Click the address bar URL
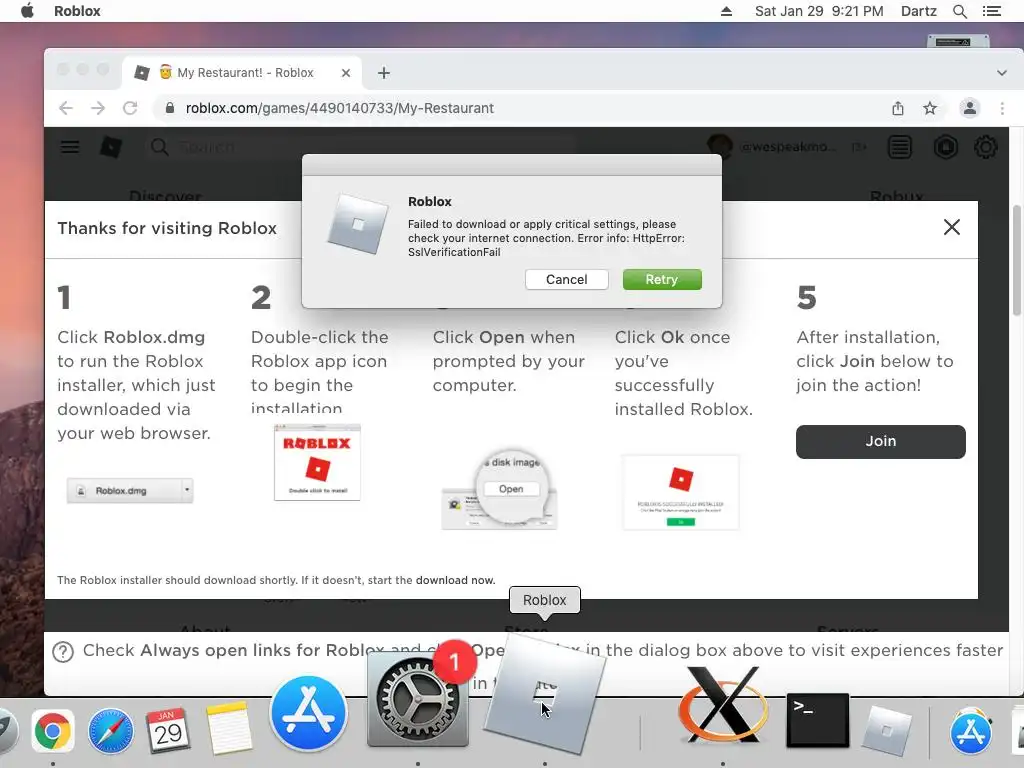The height and width of the screenshot is (768, 1024). [340, 108]
